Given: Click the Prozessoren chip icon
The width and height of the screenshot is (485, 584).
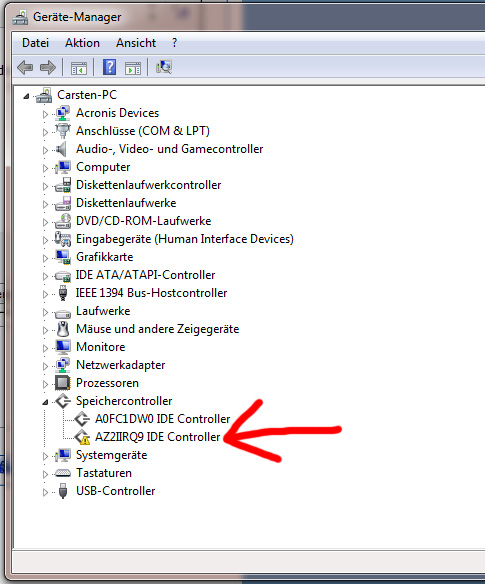Looking at the screenshot, I should [x=63, y=383].
